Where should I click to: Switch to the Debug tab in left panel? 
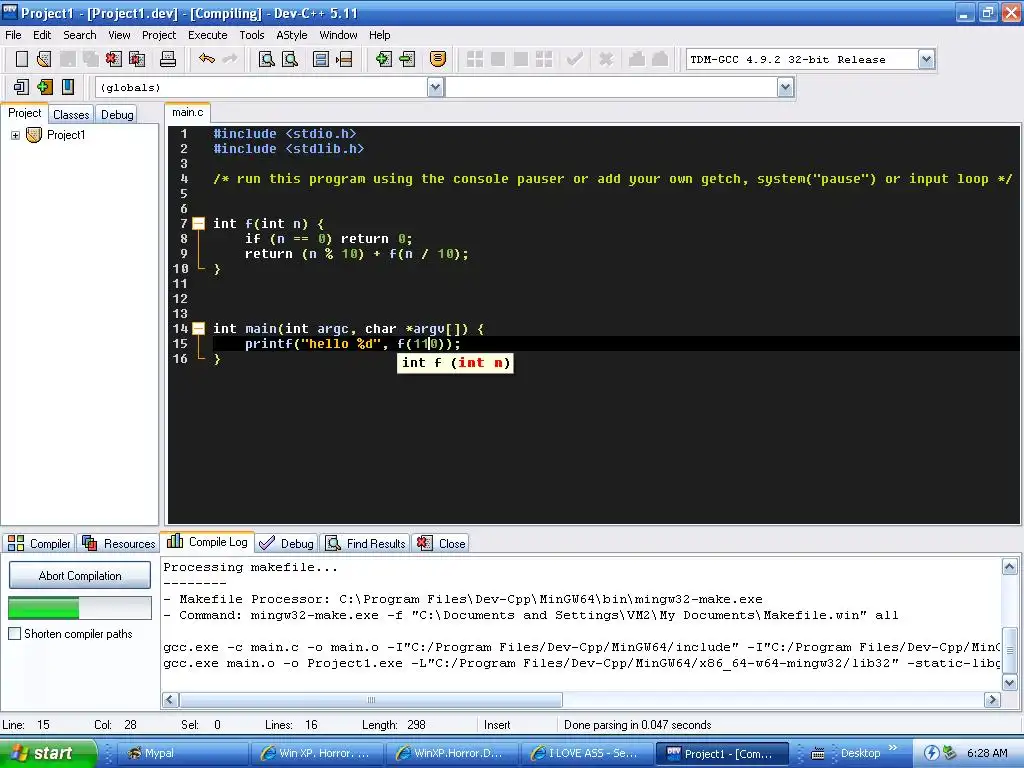click(x=117, y=115)
